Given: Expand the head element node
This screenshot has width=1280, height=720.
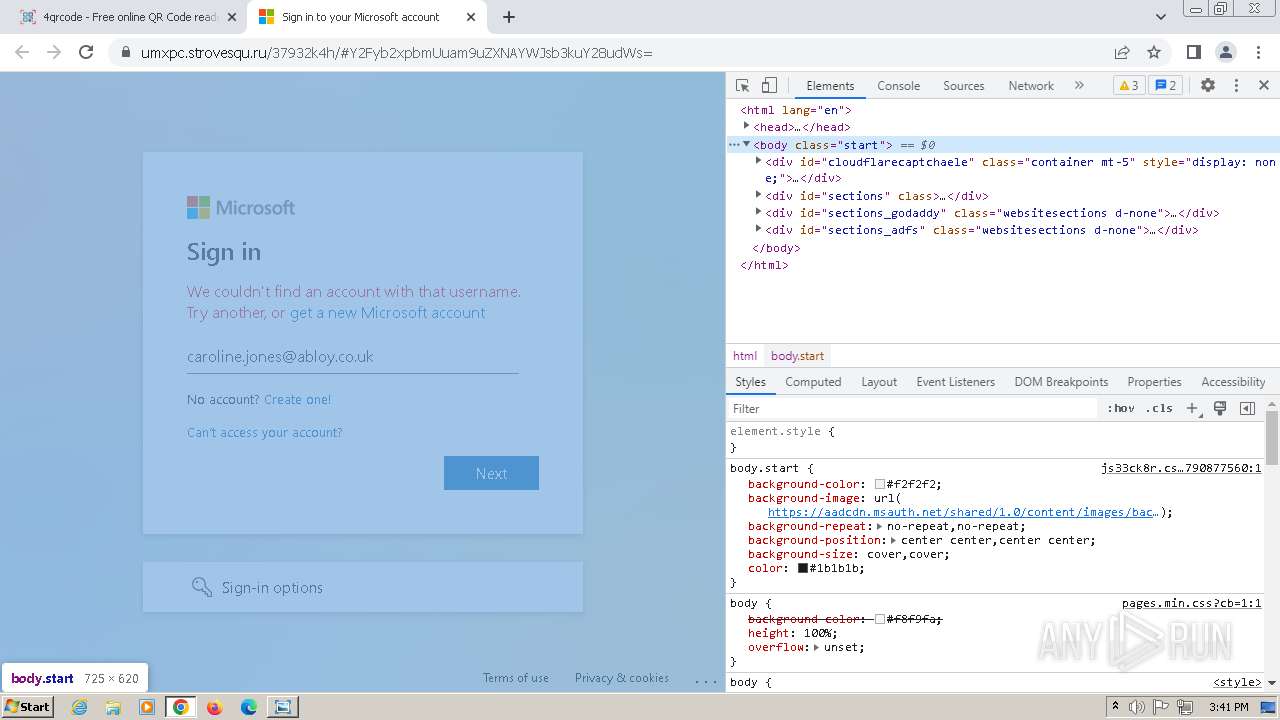Looking at the screenshot, I should click(x=746, y=127).
